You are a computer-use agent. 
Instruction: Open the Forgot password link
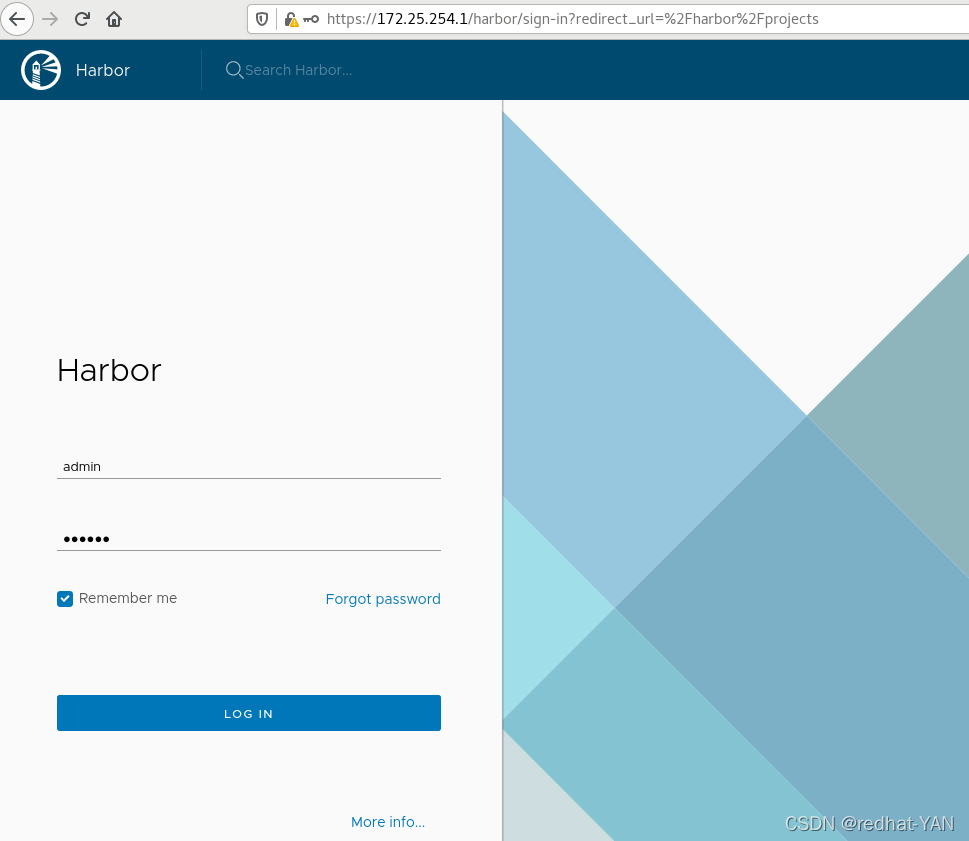point(383,599)
